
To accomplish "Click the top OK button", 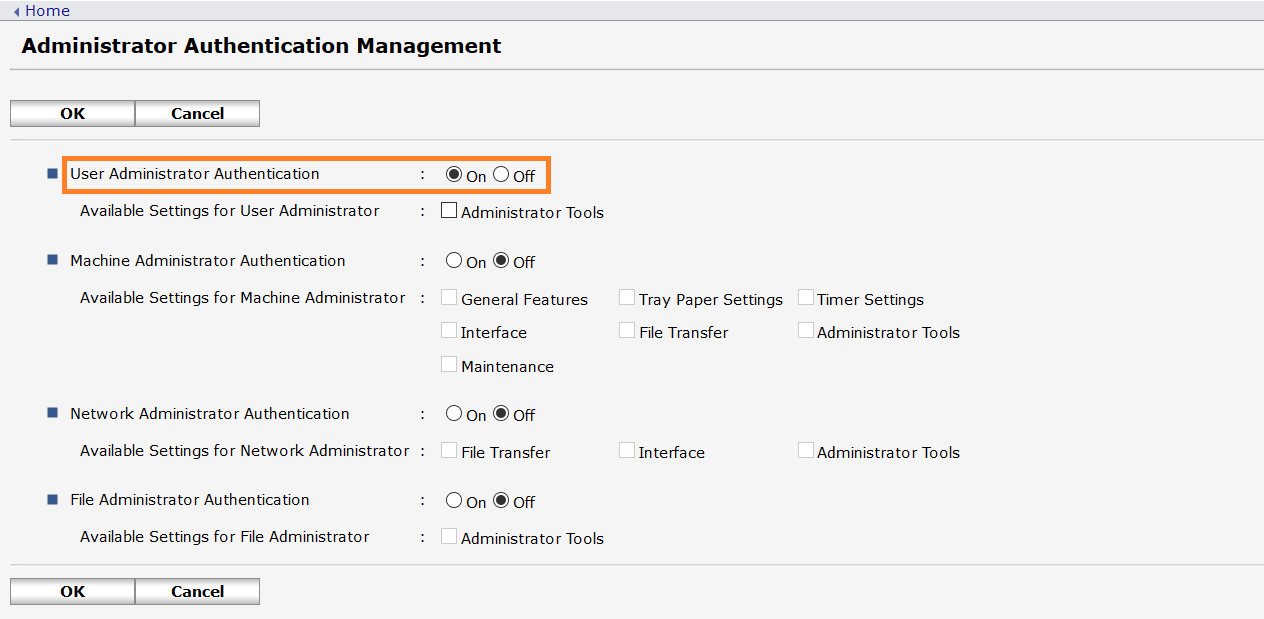I will point(71,113).
